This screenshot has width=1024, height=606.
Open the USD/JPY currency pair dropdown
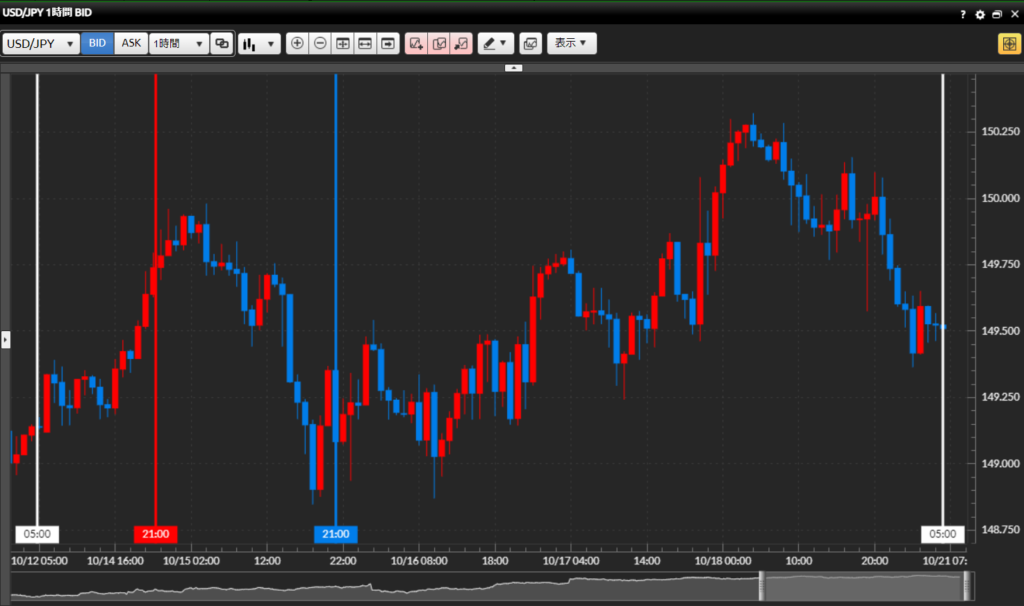click(41, 44)
